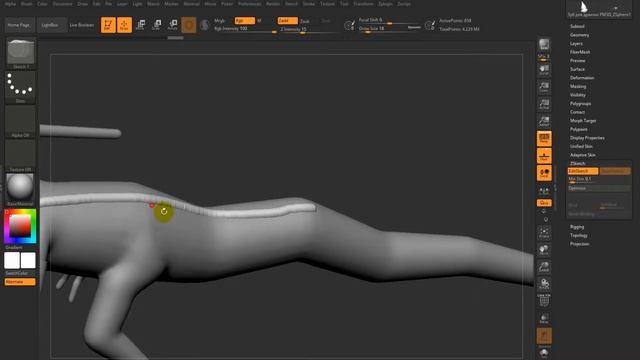Image resolution: width=640 pixels, height=360 pixels.
Task: Expand the Morph Target subpalette
Action: point(583,120)
